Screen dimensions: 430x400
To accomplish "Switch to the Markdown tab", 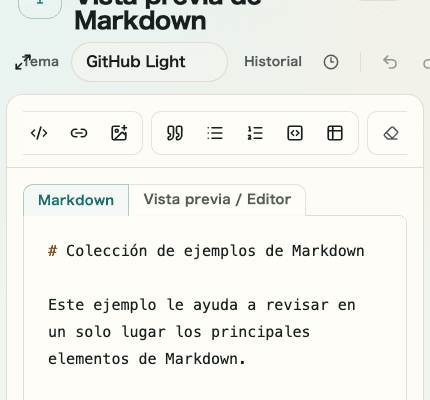I will pos(76,200).
